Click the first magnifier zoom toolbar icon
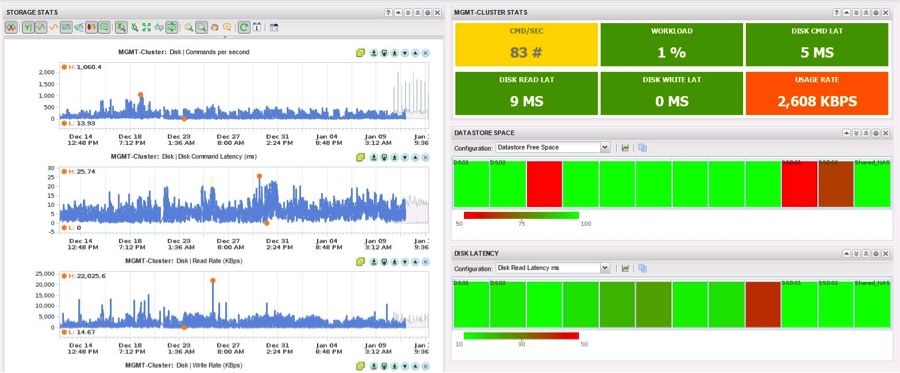Image resolution: width=900 pixels, height=373 pixels. [x=189, y=27]
